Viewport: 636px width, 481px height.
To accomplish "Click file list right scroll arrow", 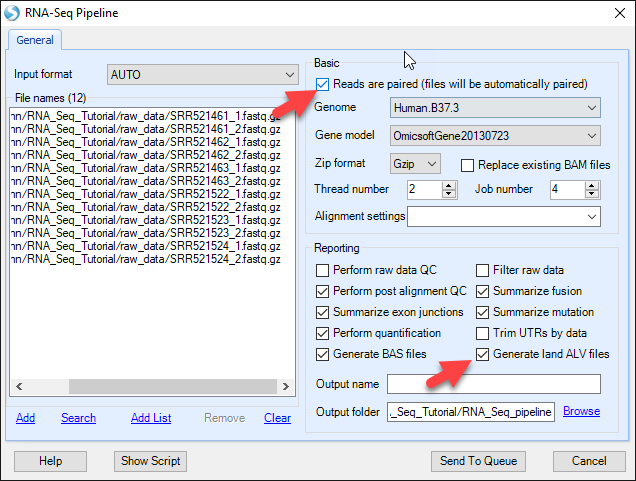I will [286, 386].
